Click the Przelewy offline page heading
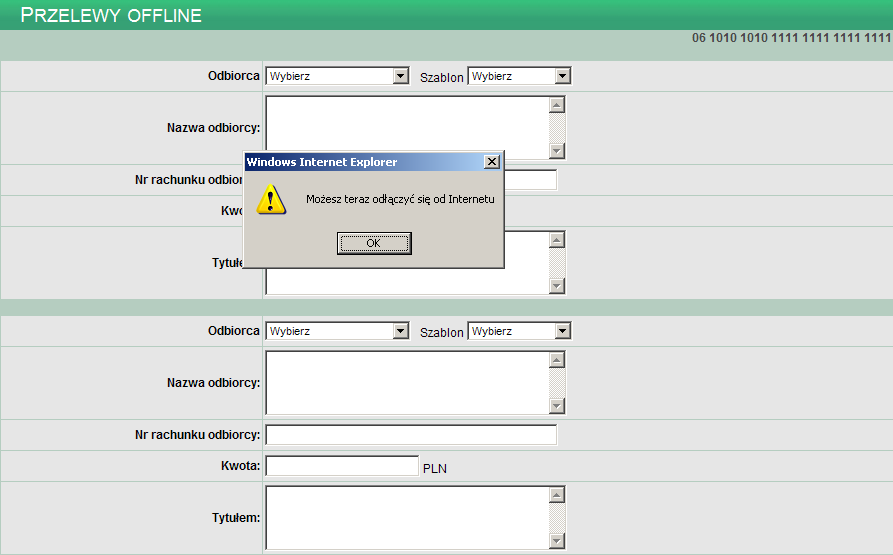The image size is (893, 555). point(111,15)
